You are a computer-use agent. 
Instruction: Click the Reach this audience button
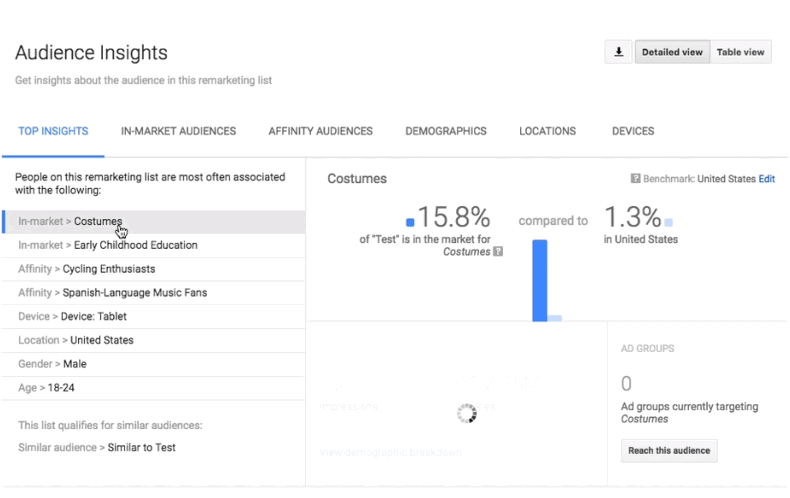click(x=669, y=451)
